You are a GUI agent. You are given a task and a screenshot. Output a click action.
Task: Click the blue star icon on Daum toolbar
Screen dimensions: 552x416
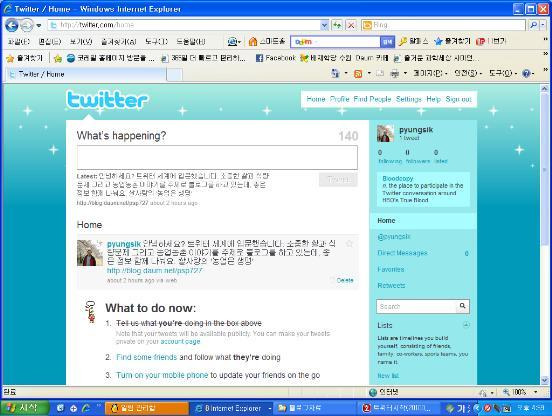click(x=438, y=42)
